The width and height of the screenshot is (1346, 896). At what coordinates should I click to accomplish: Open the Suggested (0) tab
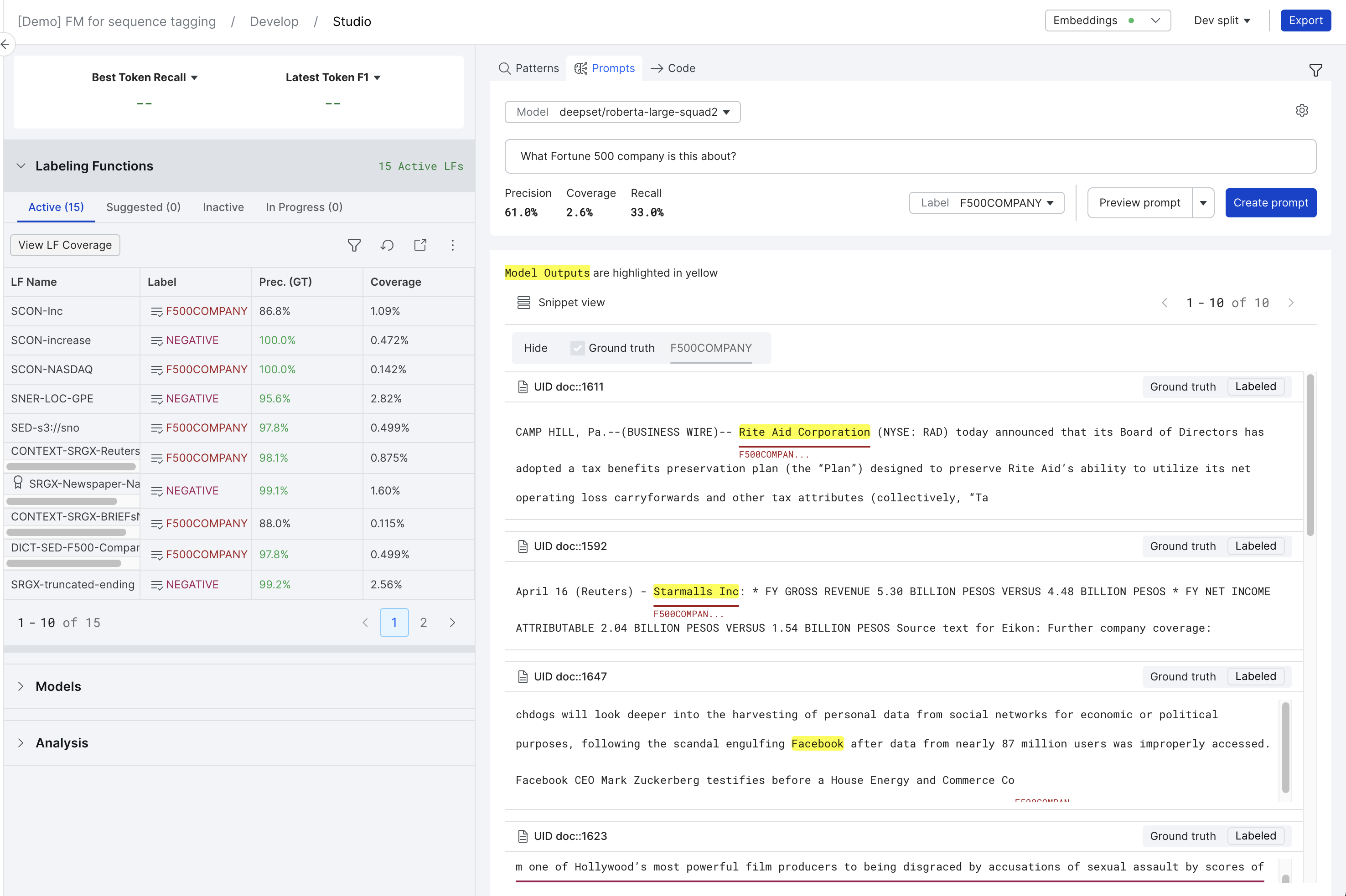click(144, 207)
